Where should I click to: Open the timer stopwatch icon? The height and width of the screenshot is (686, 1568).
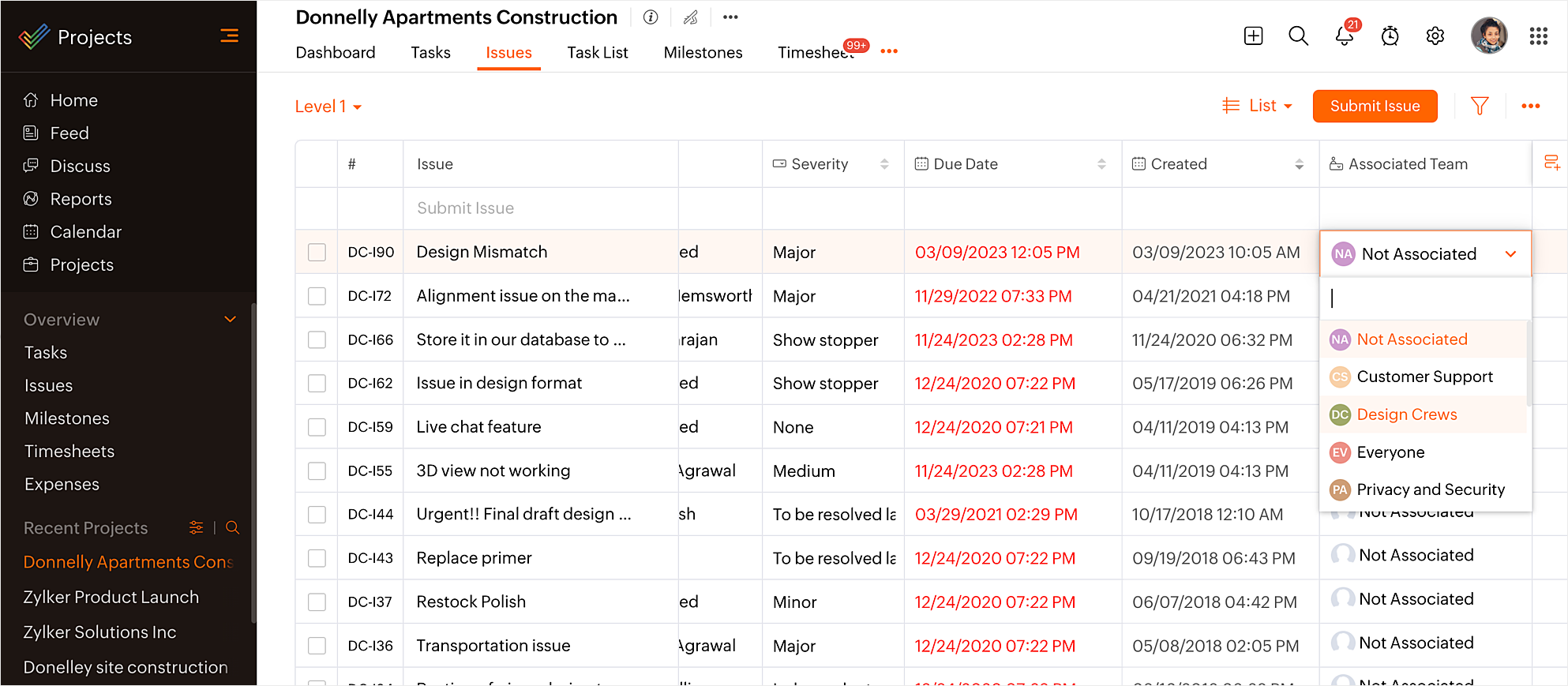(x=1390, y=36)
